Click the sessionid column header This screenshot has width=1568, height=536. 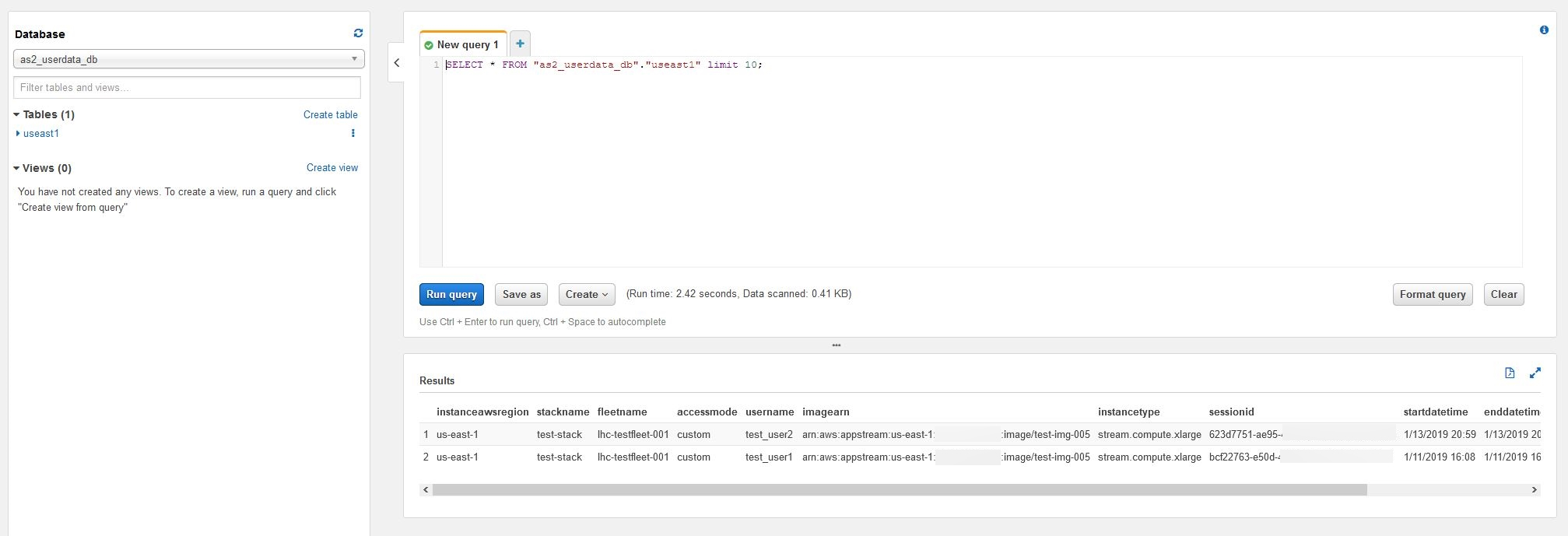click(1232, 412)
